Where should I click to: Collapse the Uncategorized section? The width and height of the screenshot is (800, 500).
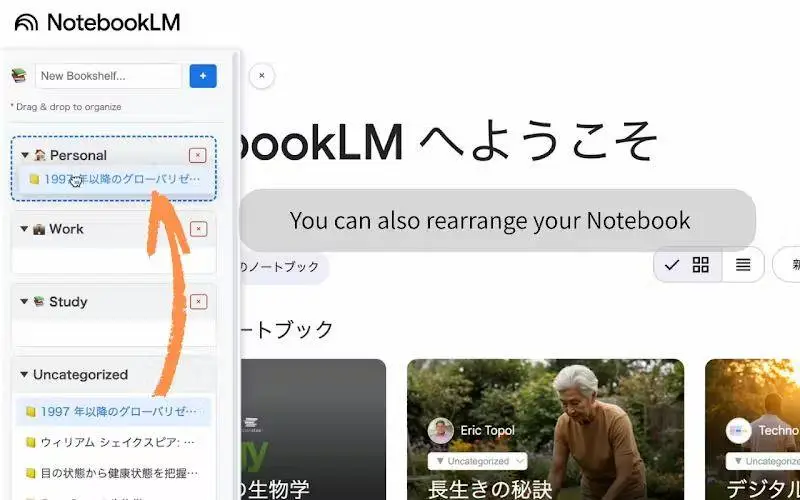tap(24, 374)
